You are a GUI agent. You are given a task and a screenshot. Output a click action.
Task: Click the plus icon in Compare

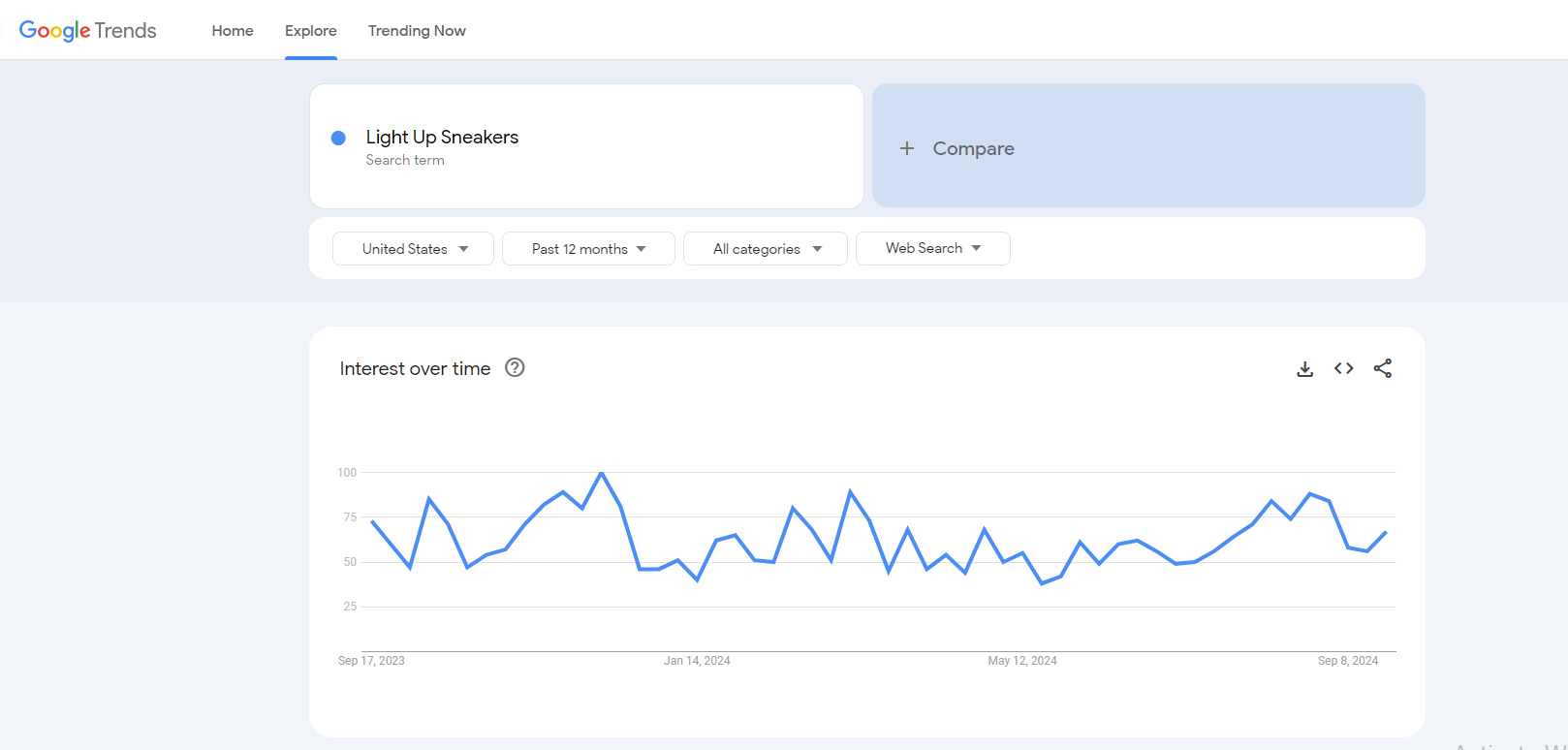click(x=907, y=148)
